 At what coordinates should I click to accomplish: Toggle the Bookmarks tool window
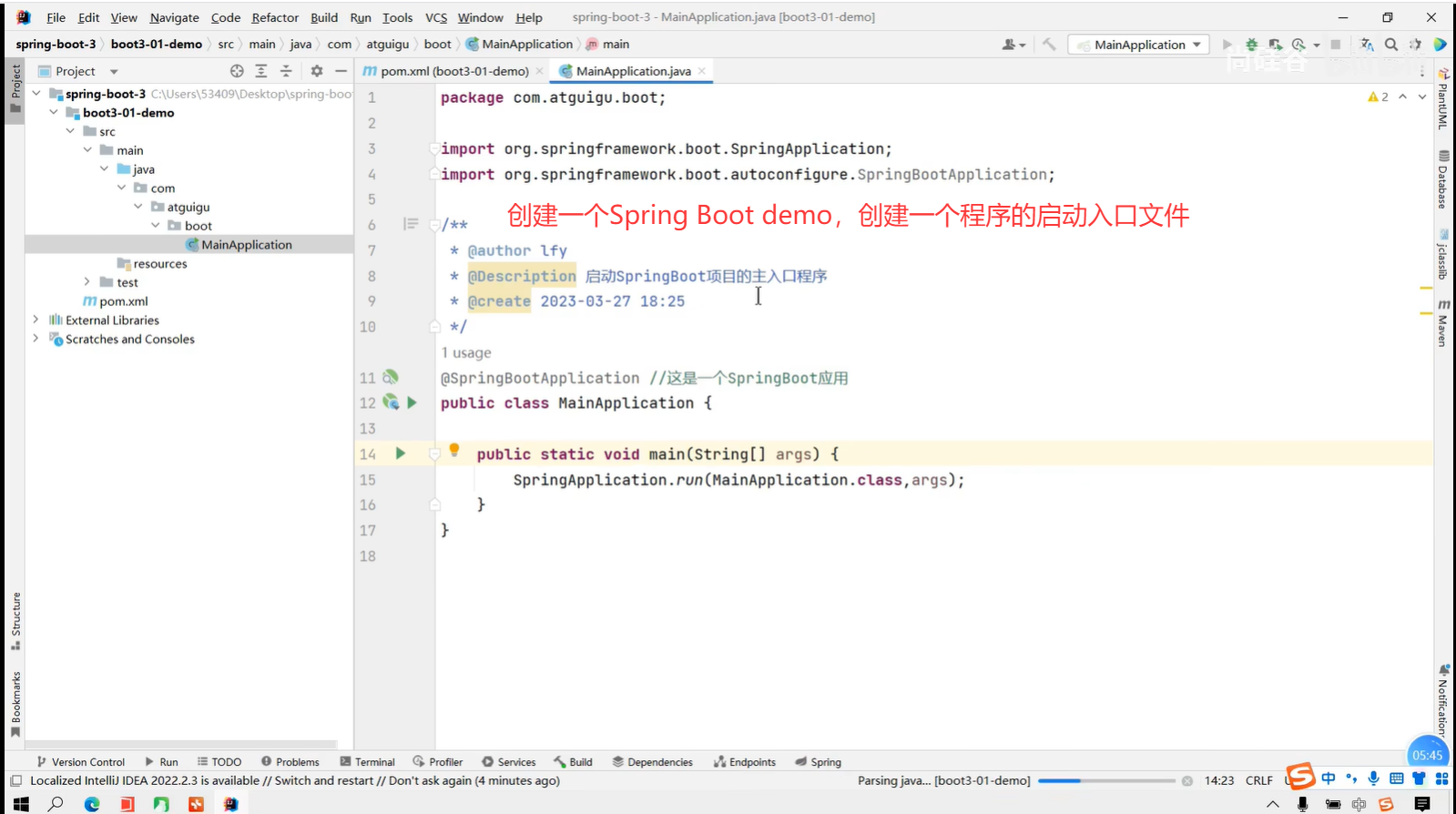point(15,704)
